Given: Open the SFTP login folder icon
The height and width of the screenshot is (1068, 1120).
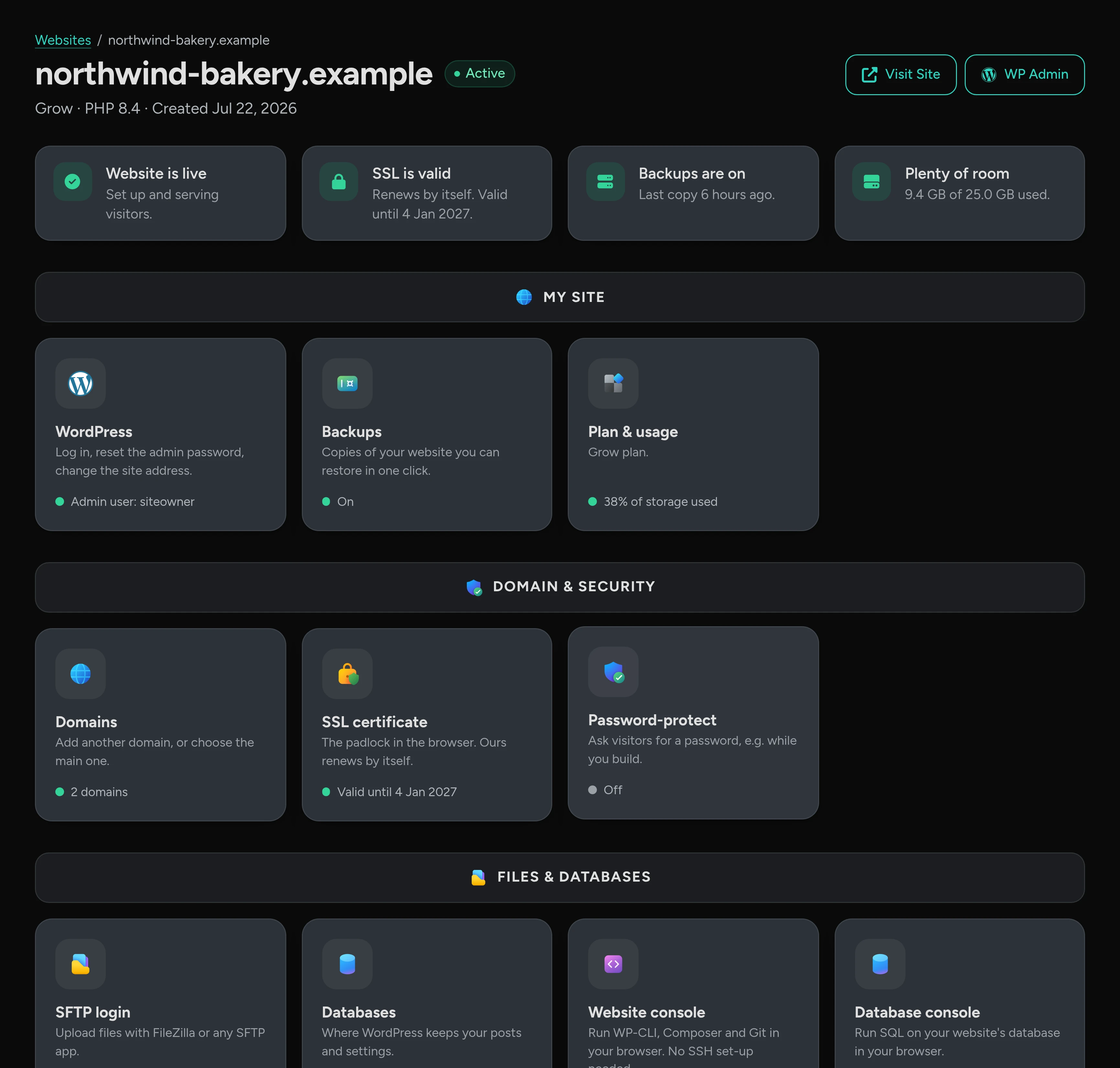Looking at the screenshot, I should pos(80,964).
